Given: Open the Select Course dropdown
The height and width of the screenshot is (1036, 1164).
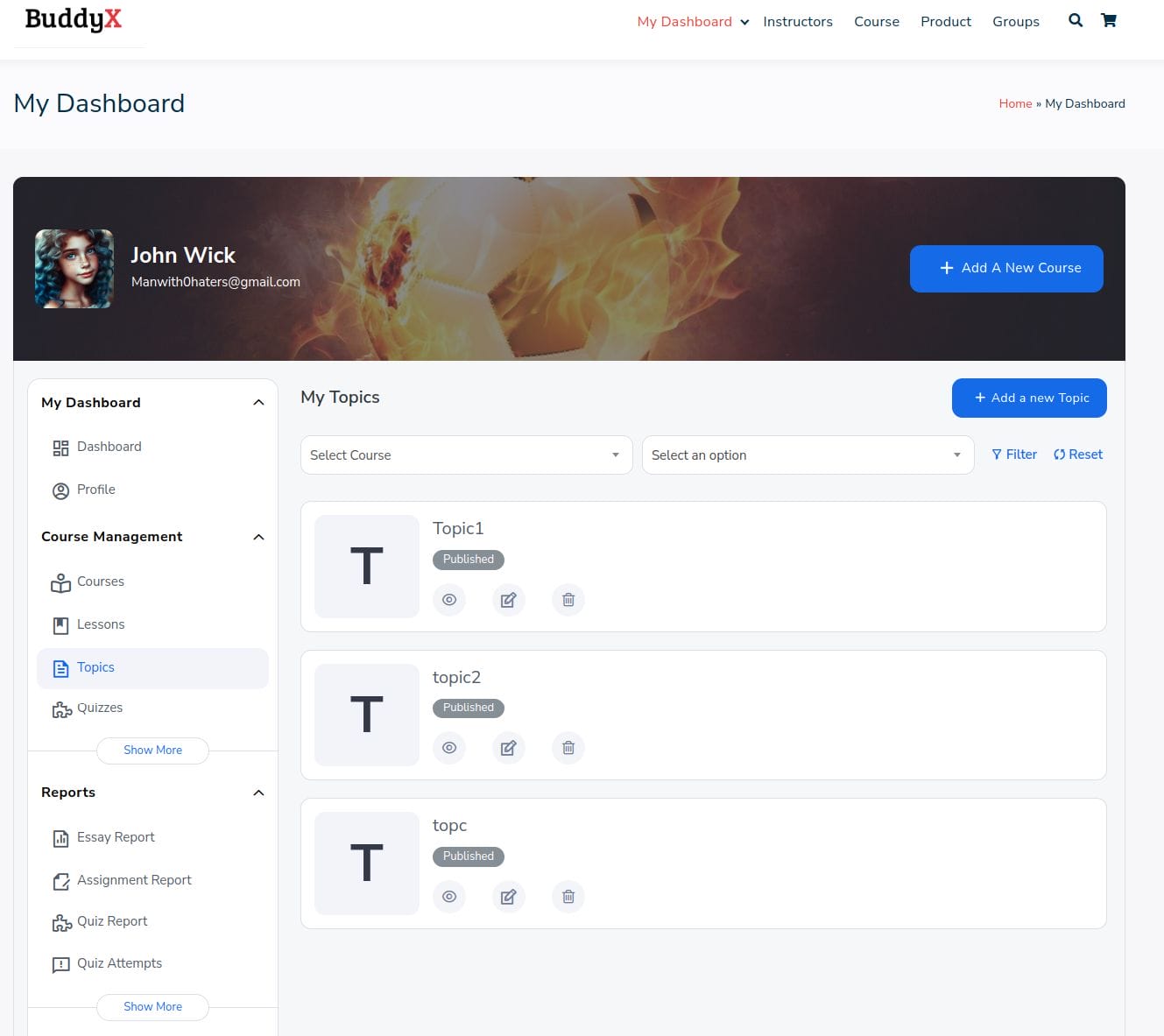Looking at the screenshot, I should (466, 455).
